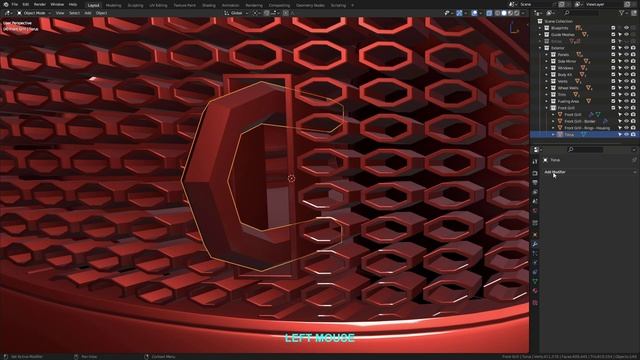This screenshot has width=640, height=360.
Task: Open the outliner display mode dropdown
Action: 551,13
